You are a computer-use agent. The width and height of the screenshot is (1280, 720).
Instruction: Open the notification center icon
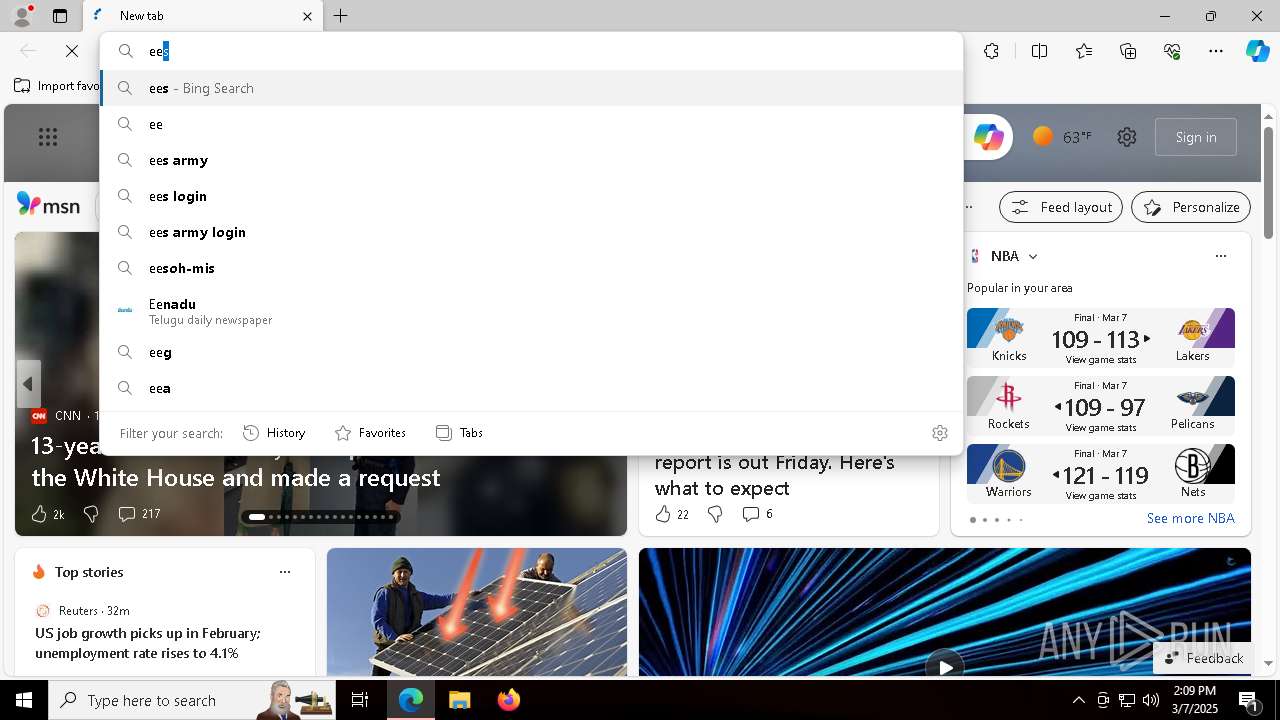1249,700
